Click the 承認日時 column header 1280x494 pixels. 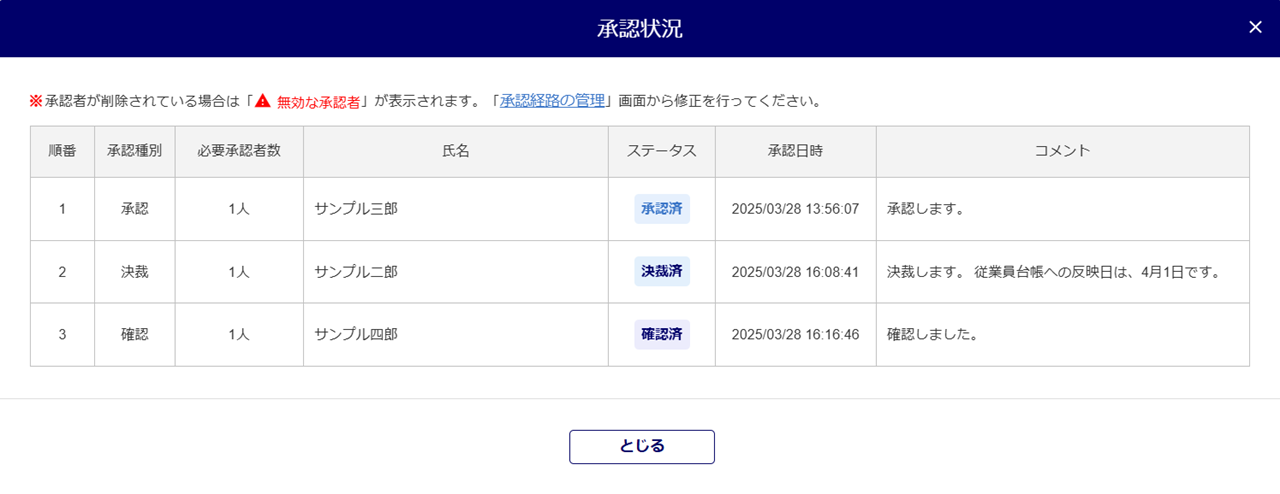tap(795, 151)
